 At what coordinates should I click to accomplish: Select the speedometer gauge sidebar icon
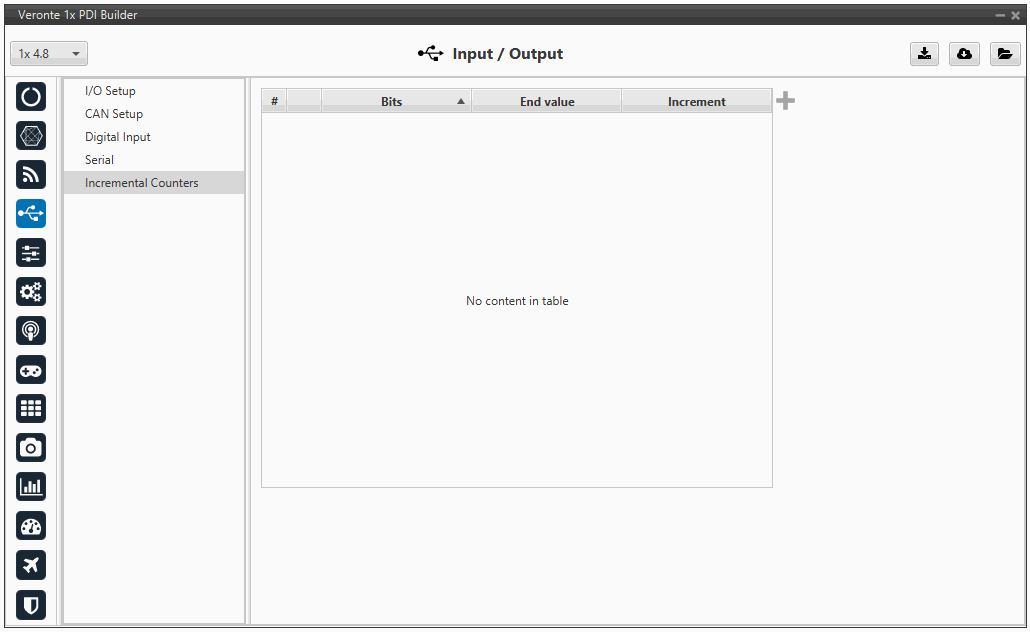point(31,526)
